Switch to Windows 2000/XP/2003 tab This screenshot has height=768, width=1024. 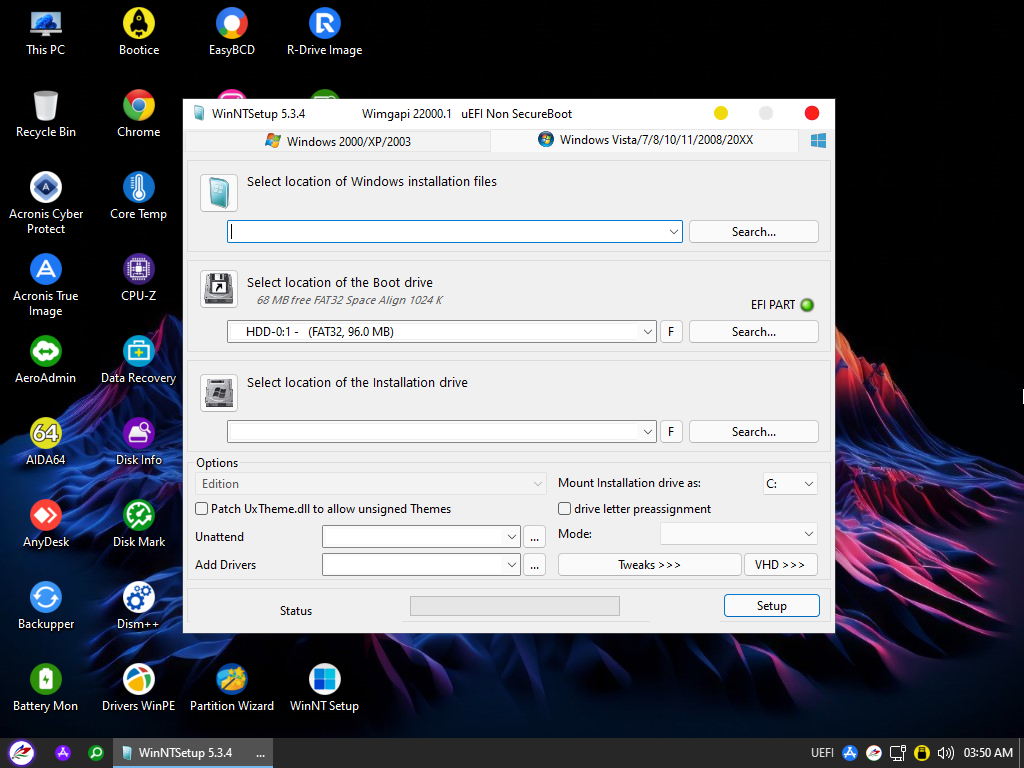click(x=338, y=141)
